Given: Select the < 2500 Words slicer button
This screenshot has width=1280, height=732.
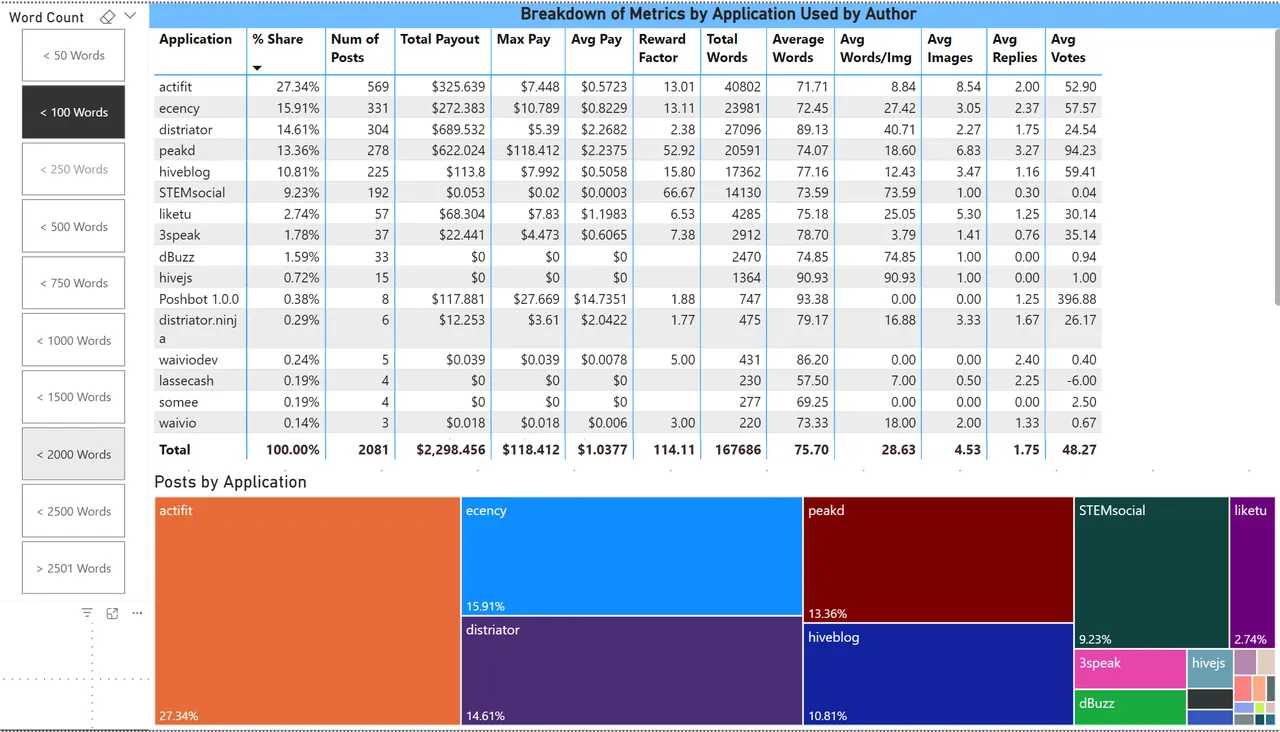Looking at the screenshot, I should (74, 511).
